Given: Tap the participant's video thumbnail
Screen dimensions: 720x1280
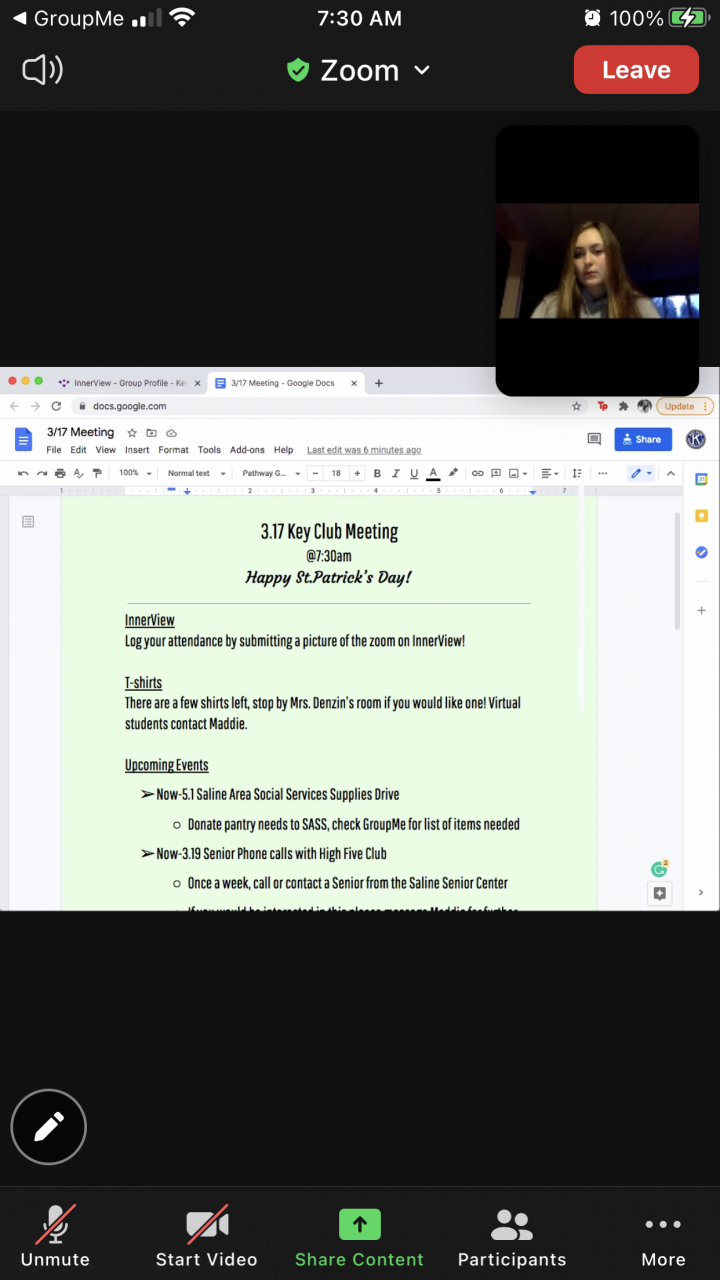Looking at the screenshot, I should click(x=597, y=260).
